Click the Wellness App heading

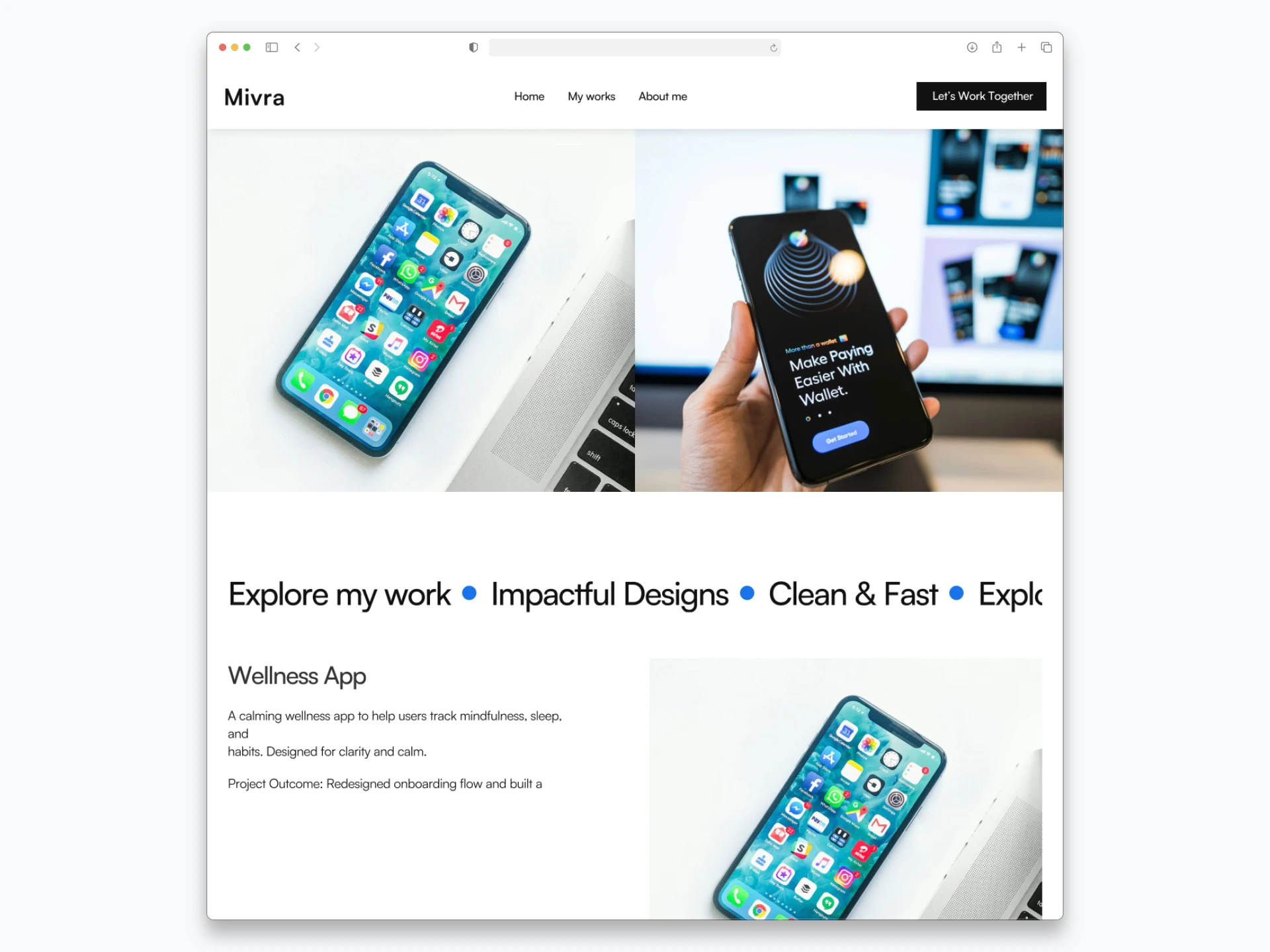pos(297,676)
